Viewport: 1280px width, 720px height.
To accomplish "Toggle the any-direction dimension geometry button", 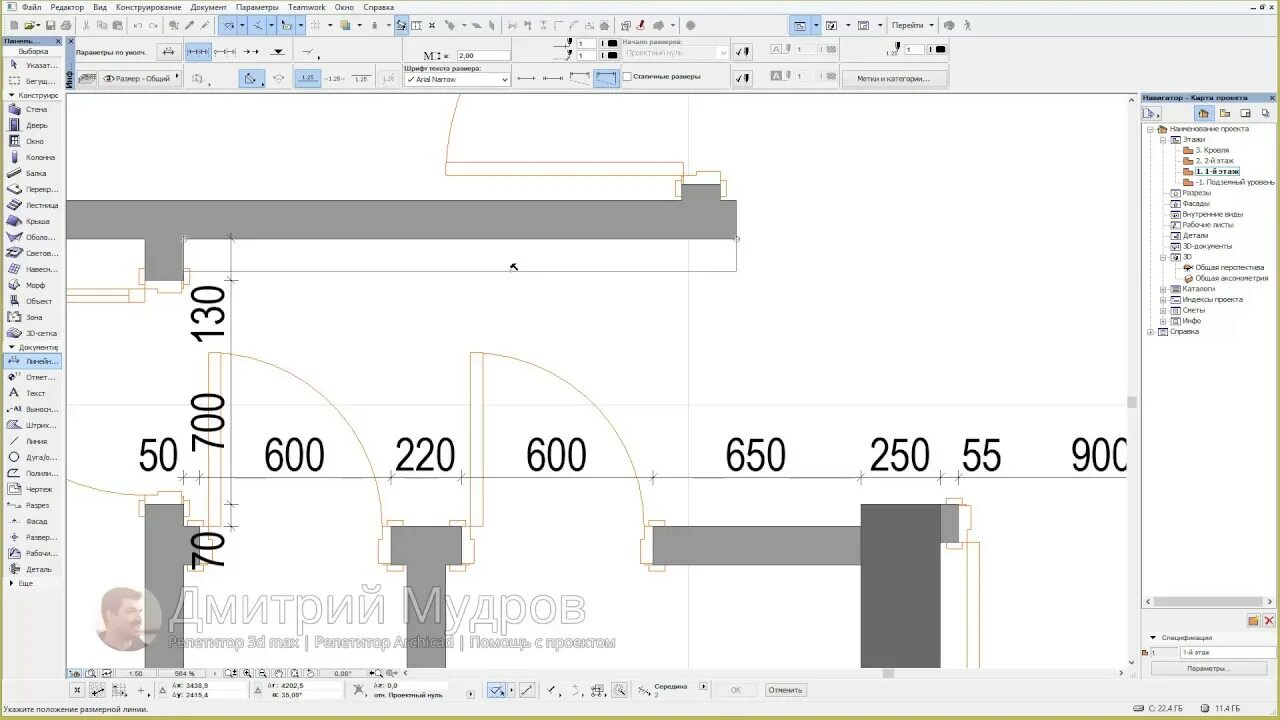I will pos(250,78).
